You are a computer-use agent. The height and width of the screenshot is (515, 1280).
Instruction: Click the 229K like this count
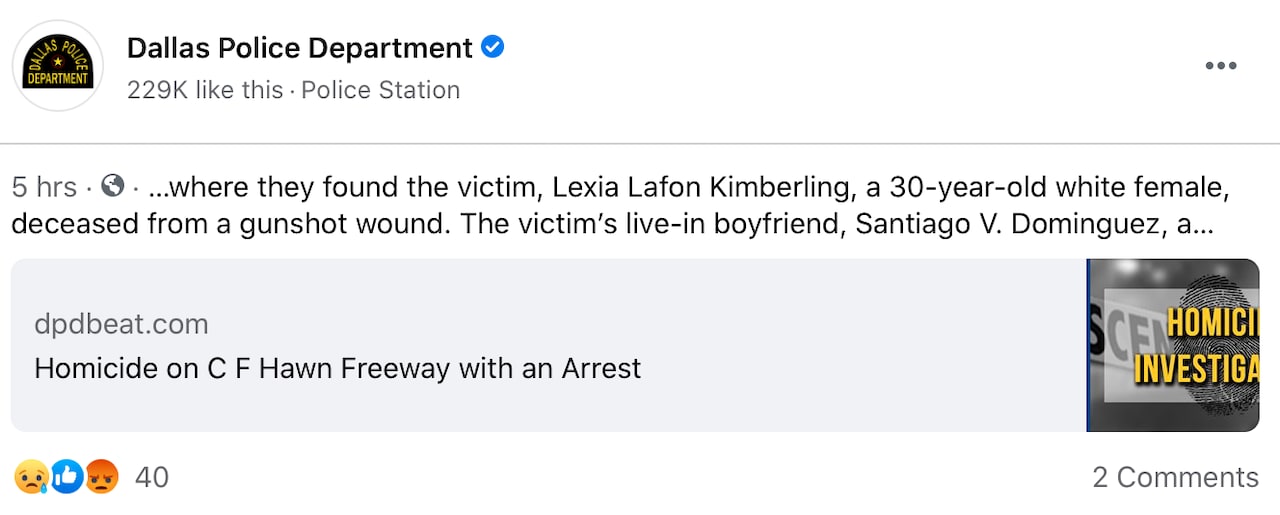pos(205,90)
